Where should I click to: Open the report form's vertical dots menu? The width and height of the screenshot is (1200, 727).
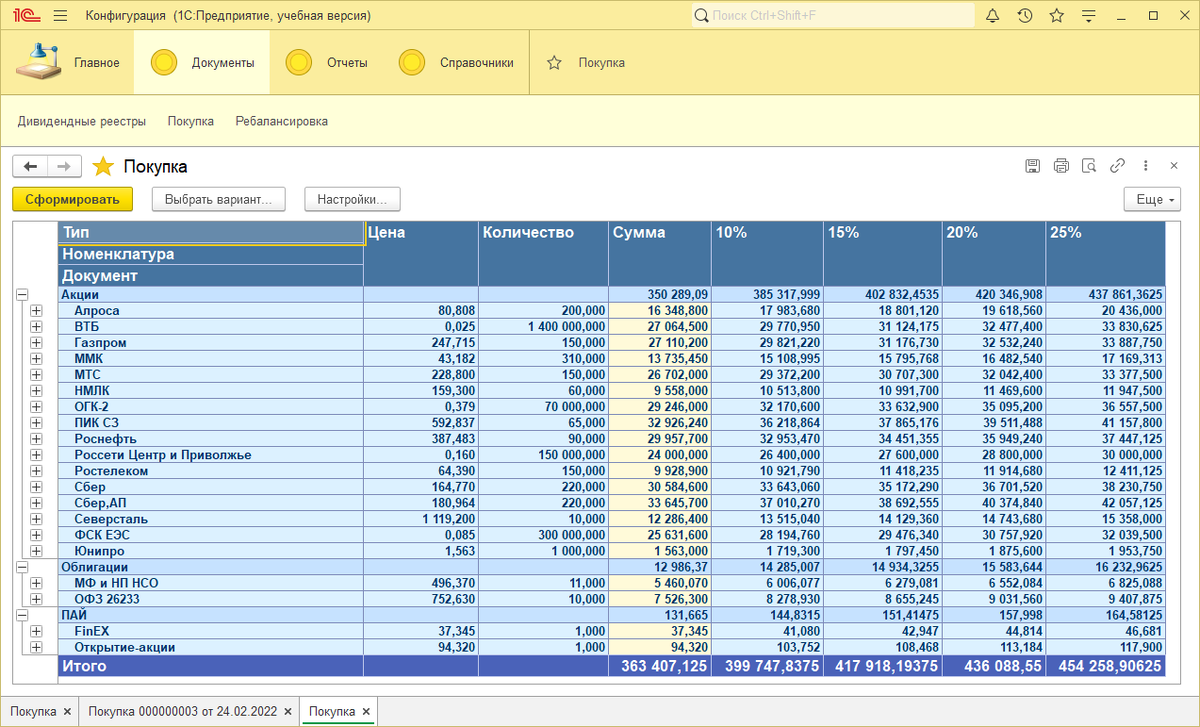(x=1146, y=166)
